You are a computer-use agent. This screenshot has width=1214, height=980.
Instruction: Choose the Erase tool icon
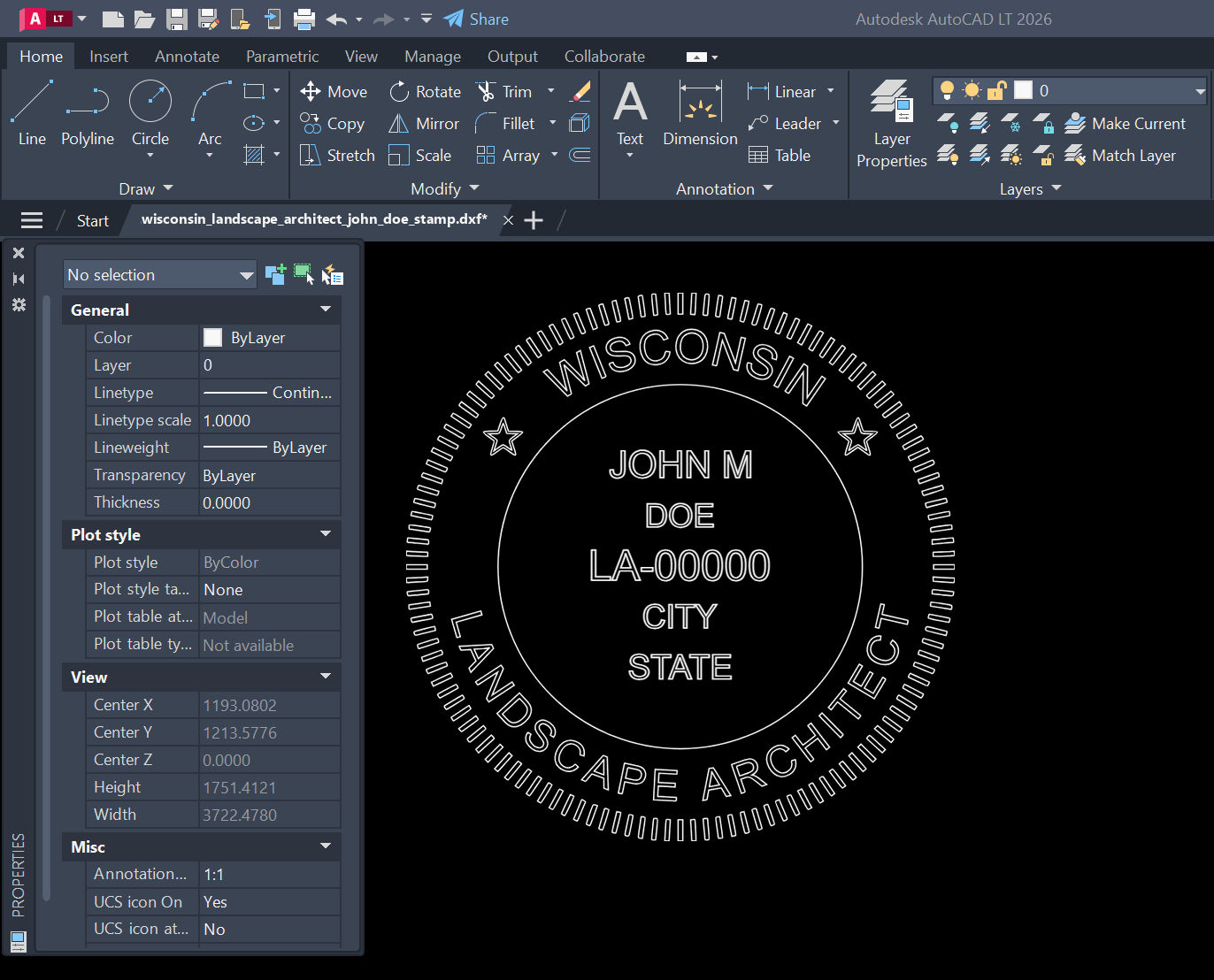tap(580, 91)
